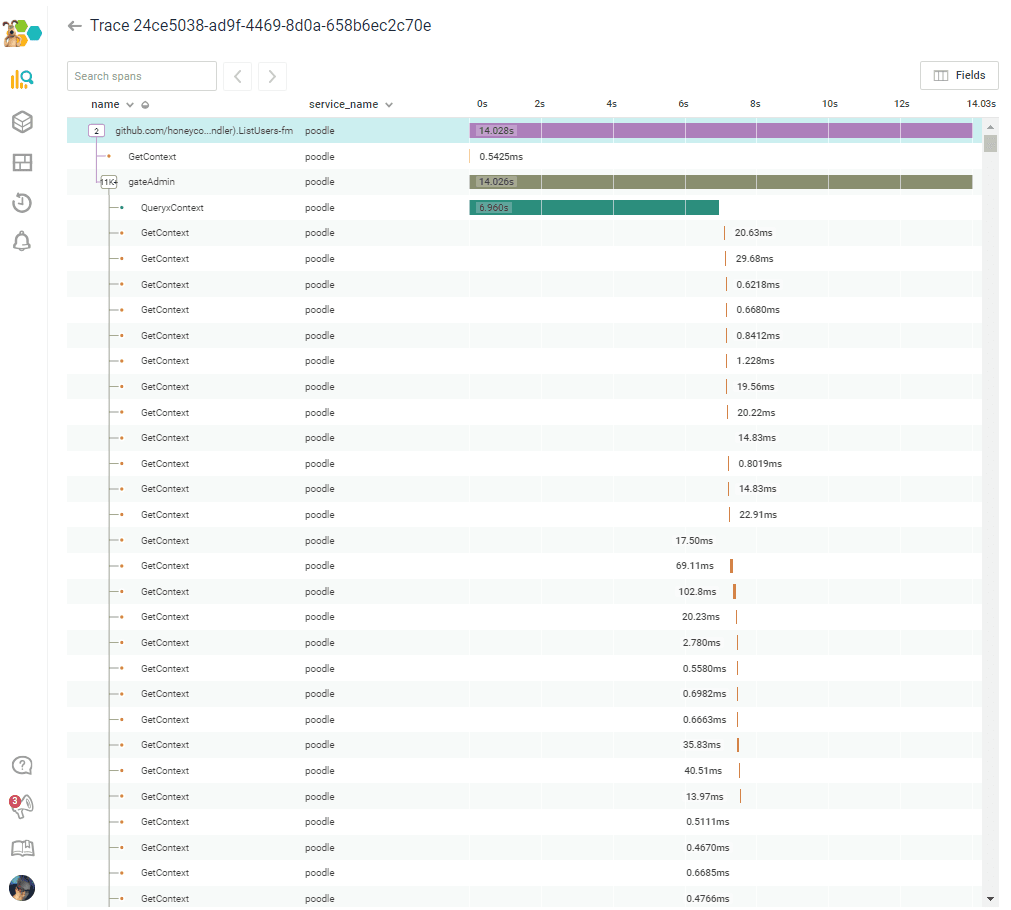The width and height of the screenshot is (1011, 910).
Task: Open the help chat bubble icon
Action: (22, 765)
